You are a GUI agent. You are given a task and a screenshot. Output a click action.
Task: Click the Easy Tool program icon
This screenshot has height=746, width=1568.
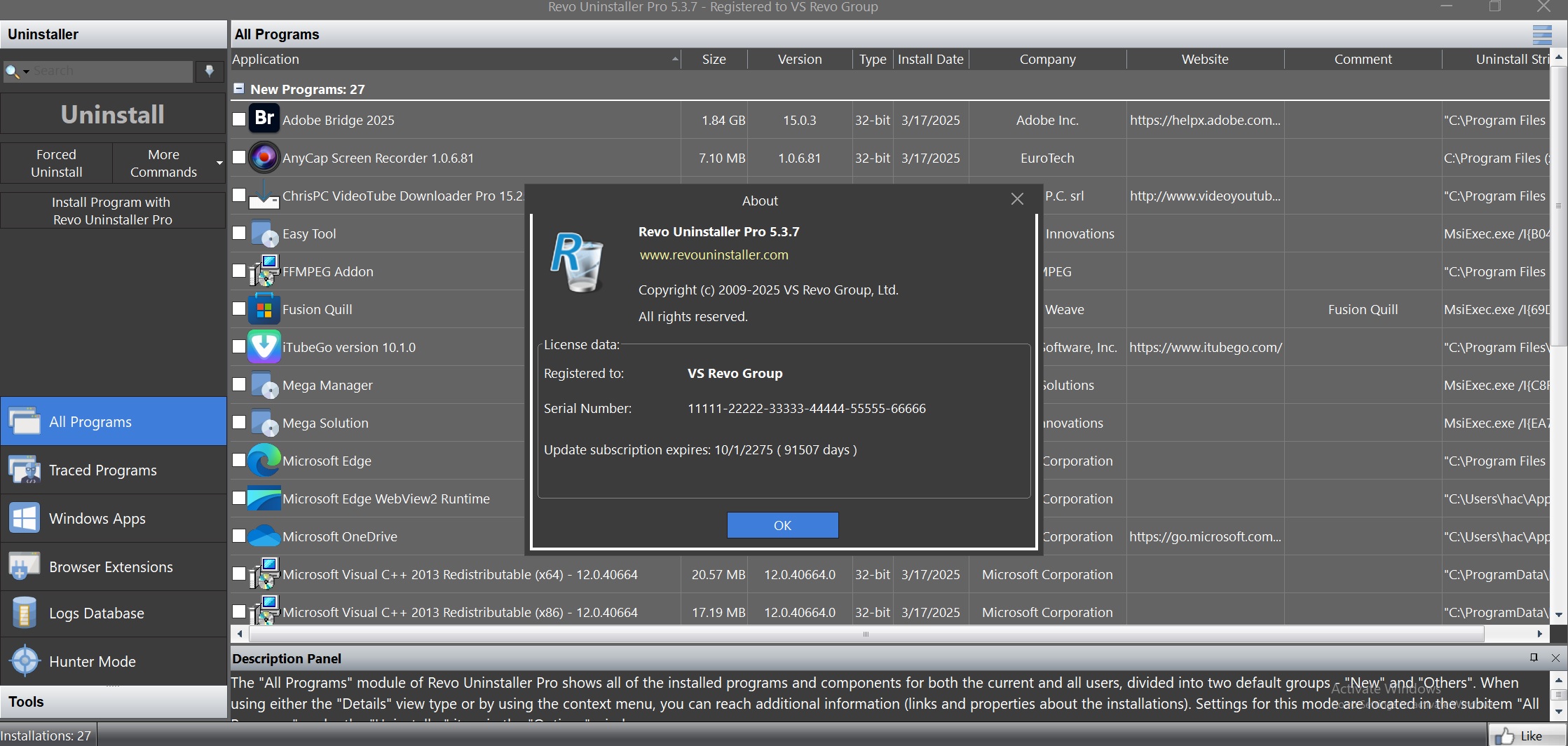(264, 233)
